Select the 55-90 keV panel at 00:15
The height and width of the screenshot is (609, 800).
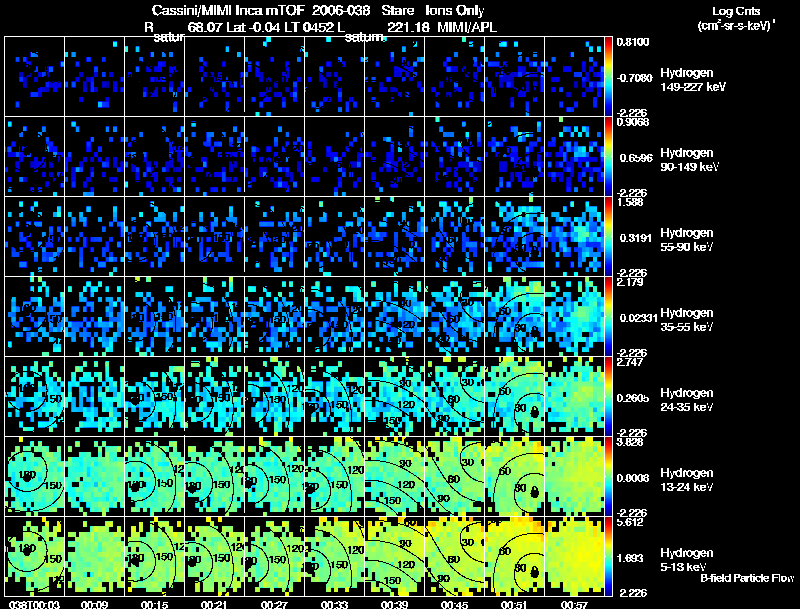pos(155,236)
